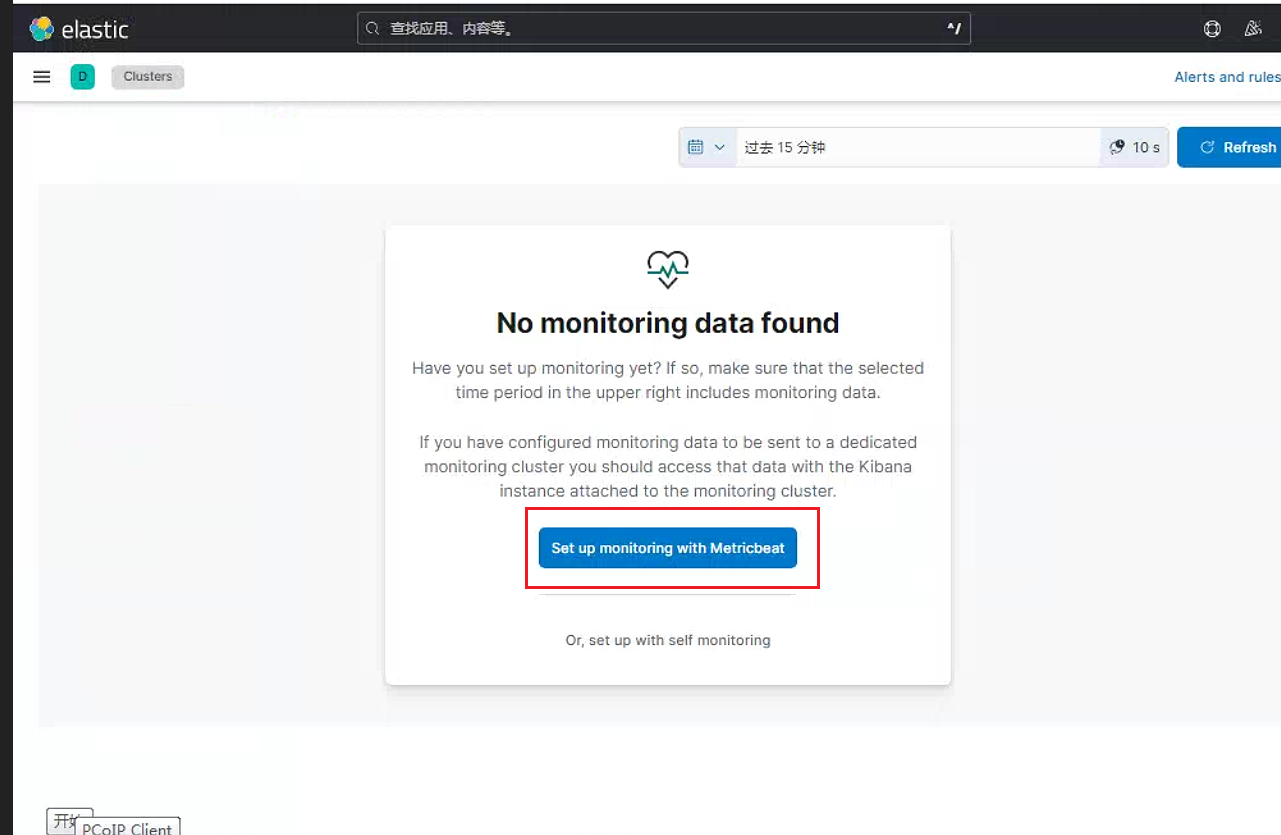Screen dimensions: 1281x835
Task: Open the help menu icon
Action: pyautogui.click(x=1212, y=29)
